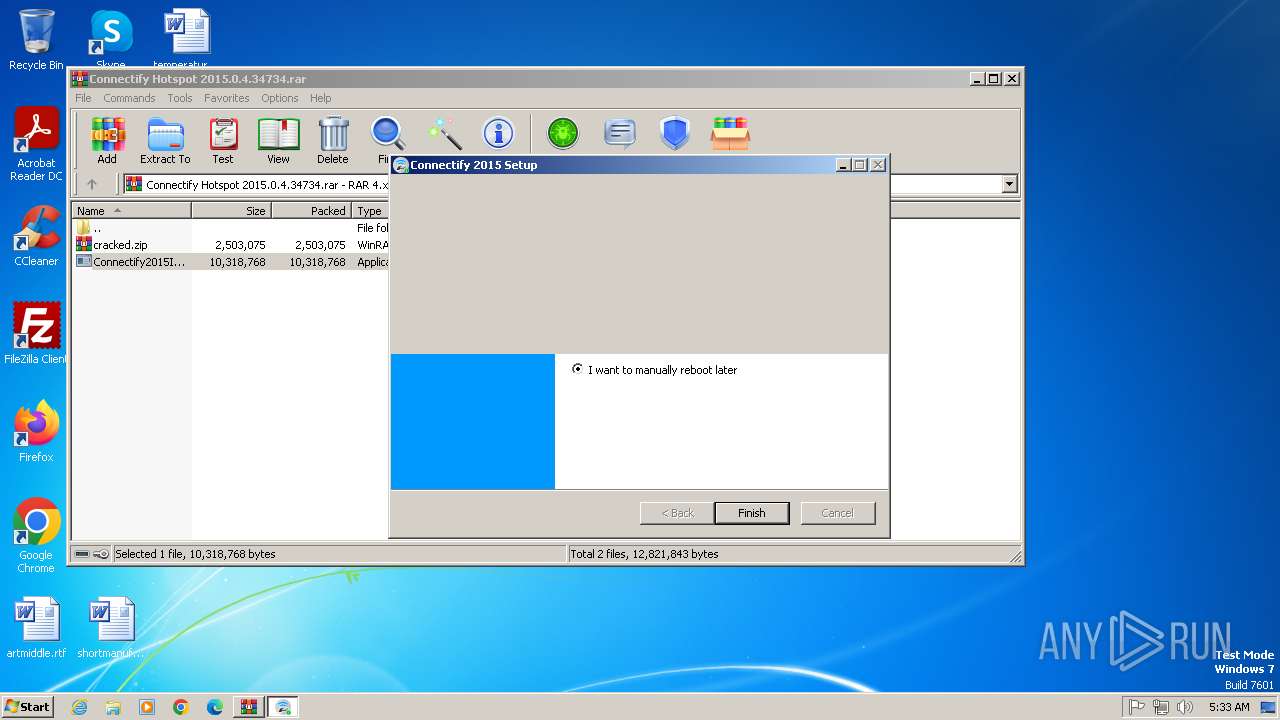Select the artmiddle.rtf desktop file
Screen dimensions: 1280x720
tap(36, 628)
